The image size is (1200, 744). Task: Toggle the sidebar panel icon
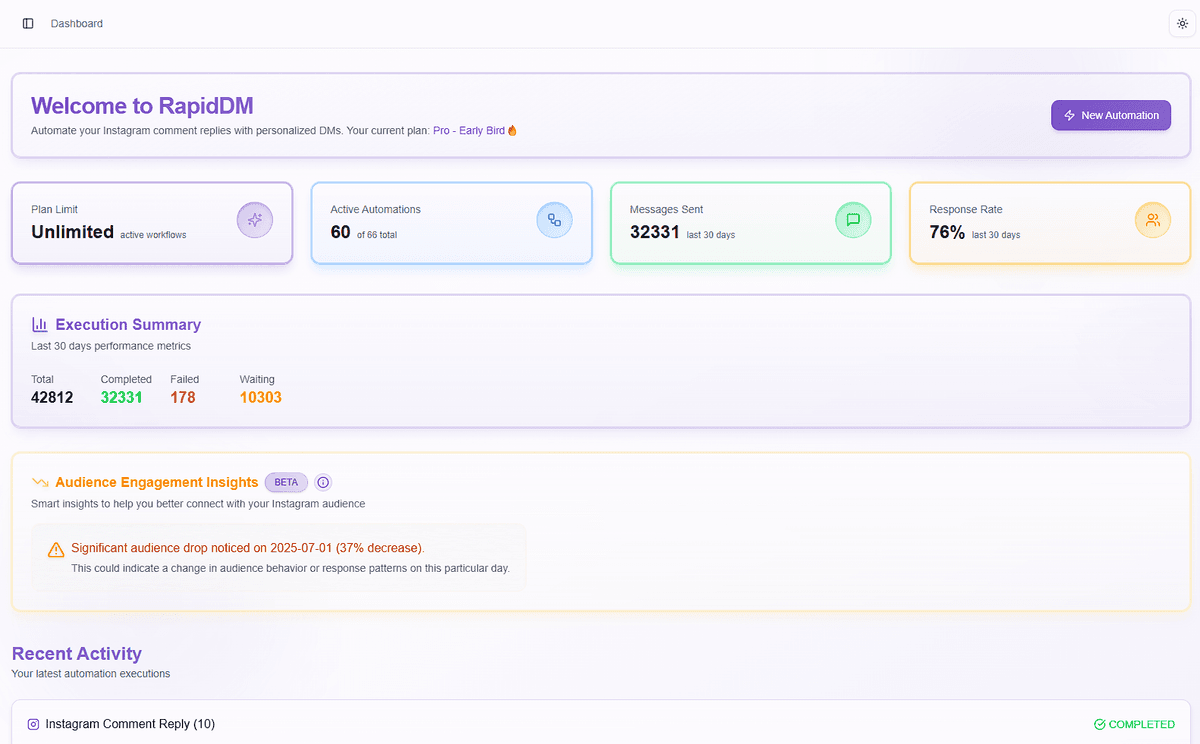click(x=28, y=23)
